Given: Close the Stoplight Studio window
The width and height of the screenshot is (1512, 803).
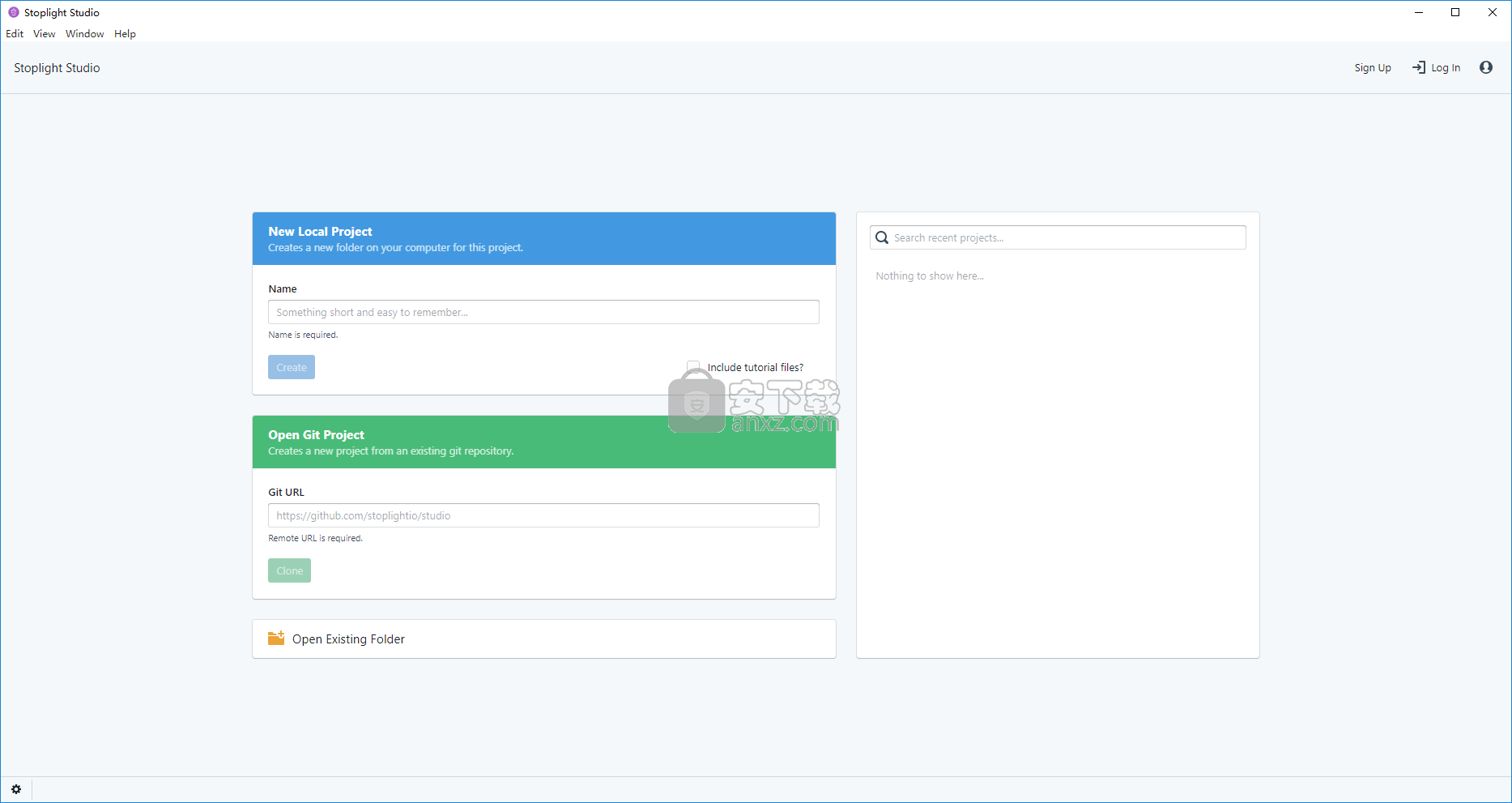Looking at the screenshot, I should click(x=1493, y=12).
